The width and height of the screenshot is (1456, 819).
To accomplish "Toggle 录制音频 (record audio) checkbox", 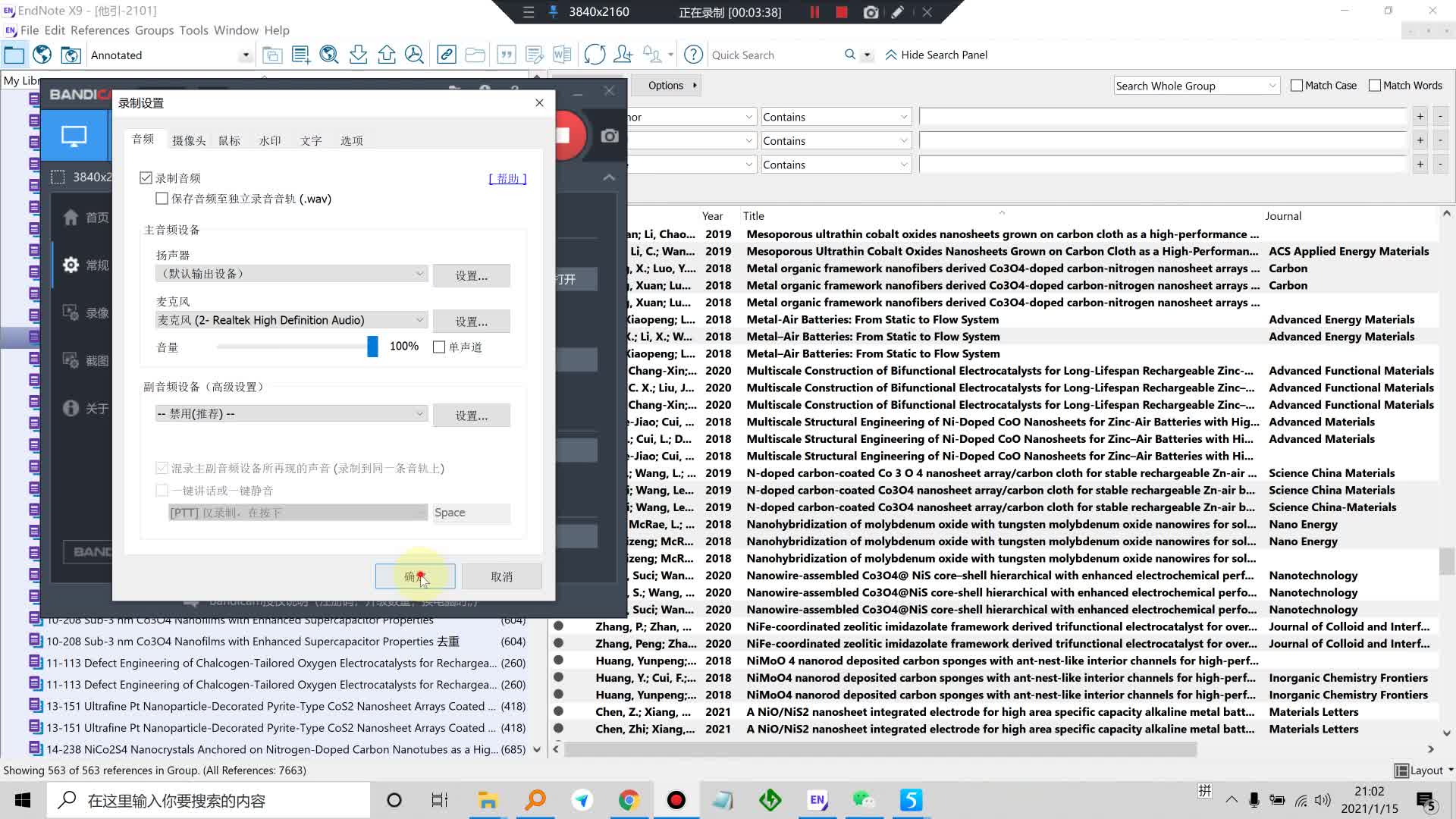I will point(146,178).
